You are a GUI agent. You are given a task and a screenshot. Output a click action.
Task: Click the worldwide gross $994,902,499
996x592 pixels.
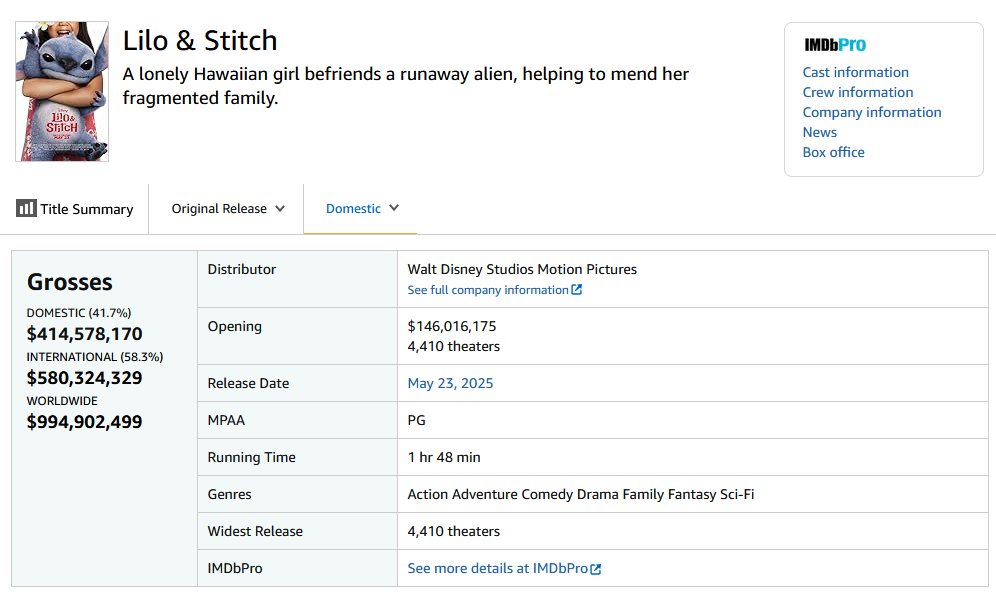pos(84,422)
